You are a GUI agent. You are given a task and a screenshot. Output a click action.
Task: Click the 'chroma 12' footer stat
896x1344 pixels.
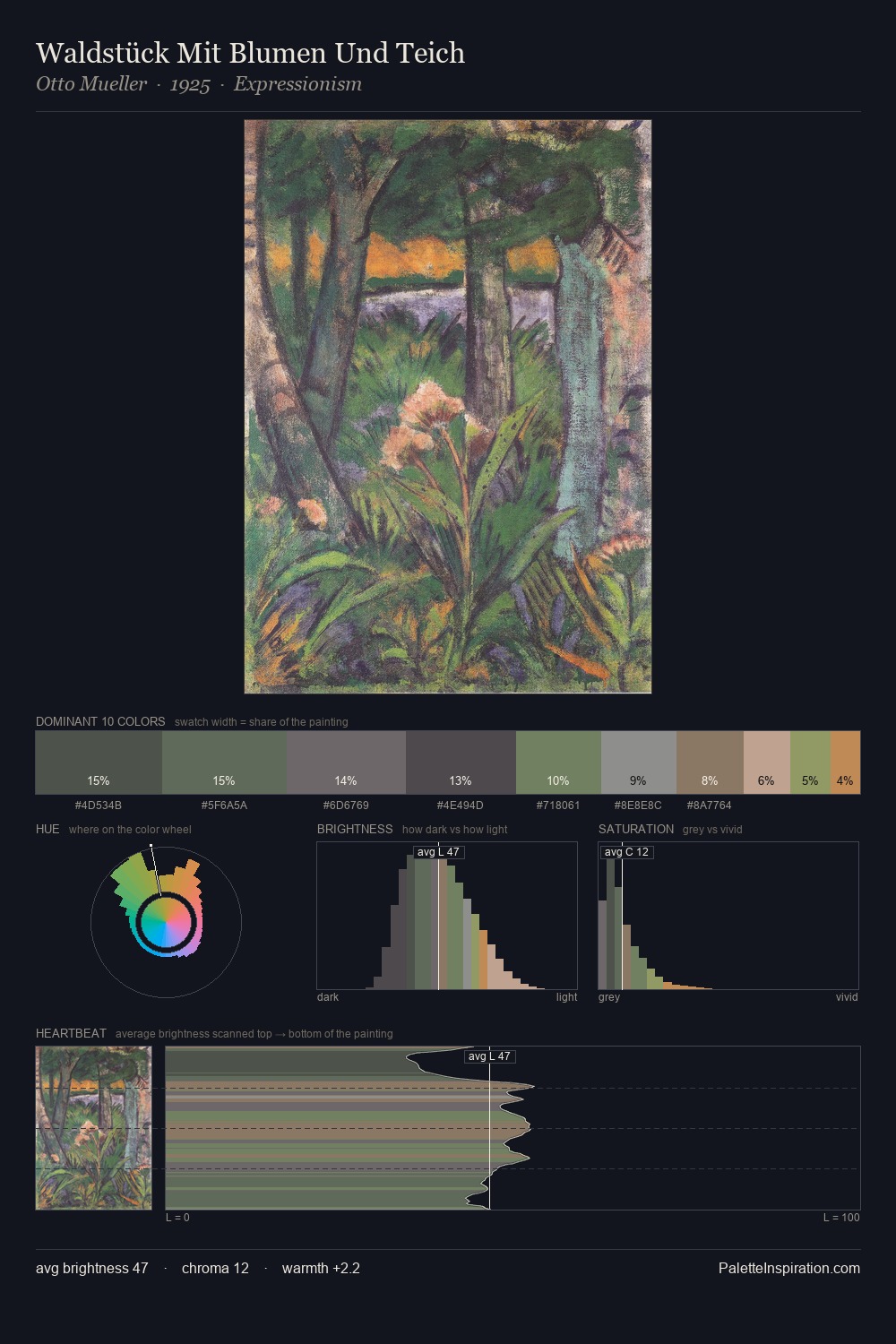click(x=215, y=1268)
